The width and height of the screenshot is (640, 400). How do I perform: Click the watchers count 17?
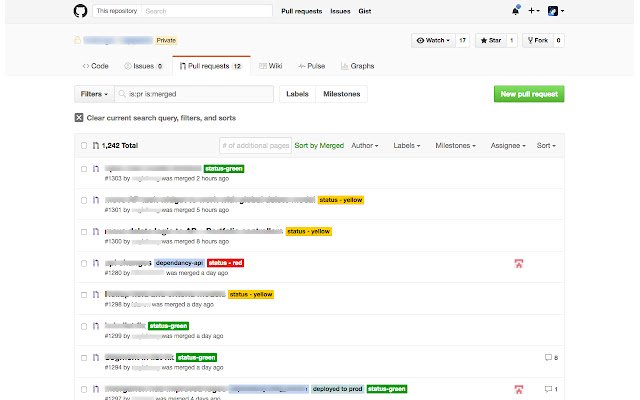462,40
